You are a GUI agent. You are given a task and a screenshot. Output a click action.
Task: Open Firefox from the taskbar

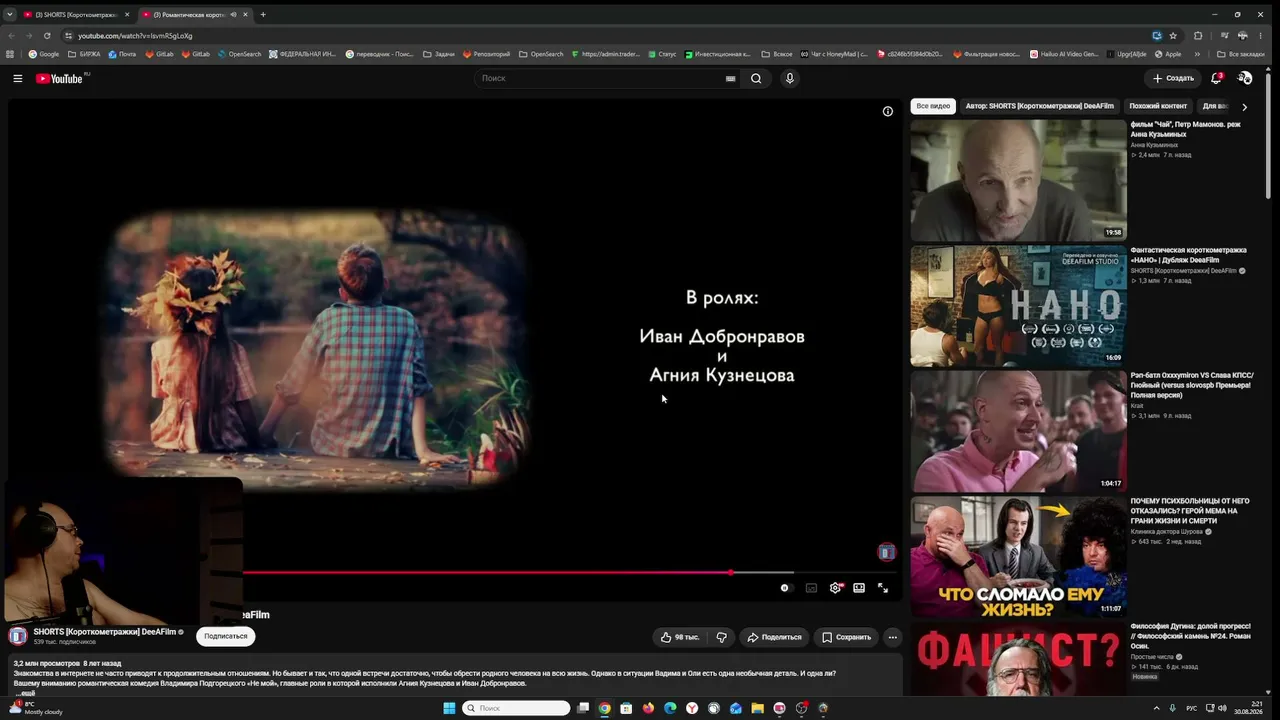coord(648,708)
